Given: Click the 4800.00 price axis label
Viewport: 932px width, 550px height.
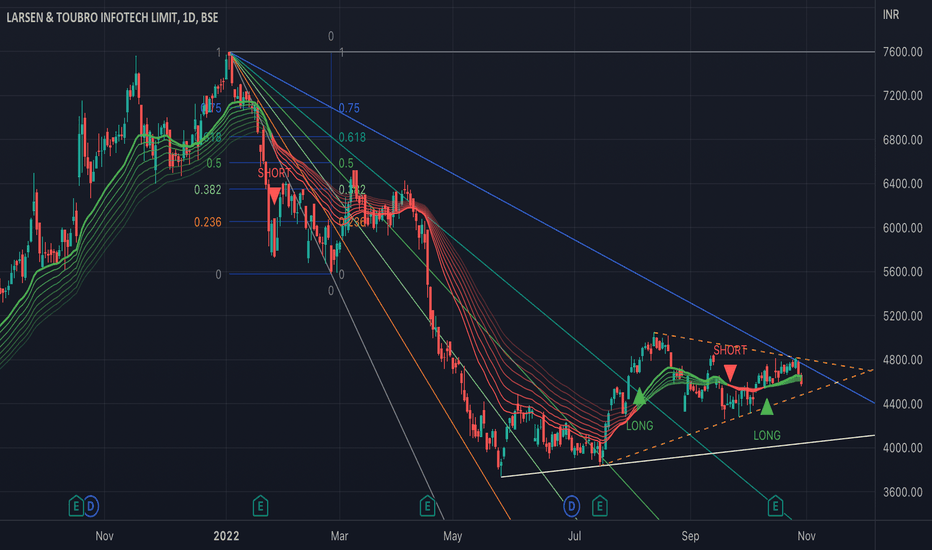Looking at the screenshot, I should pos(902,360).
